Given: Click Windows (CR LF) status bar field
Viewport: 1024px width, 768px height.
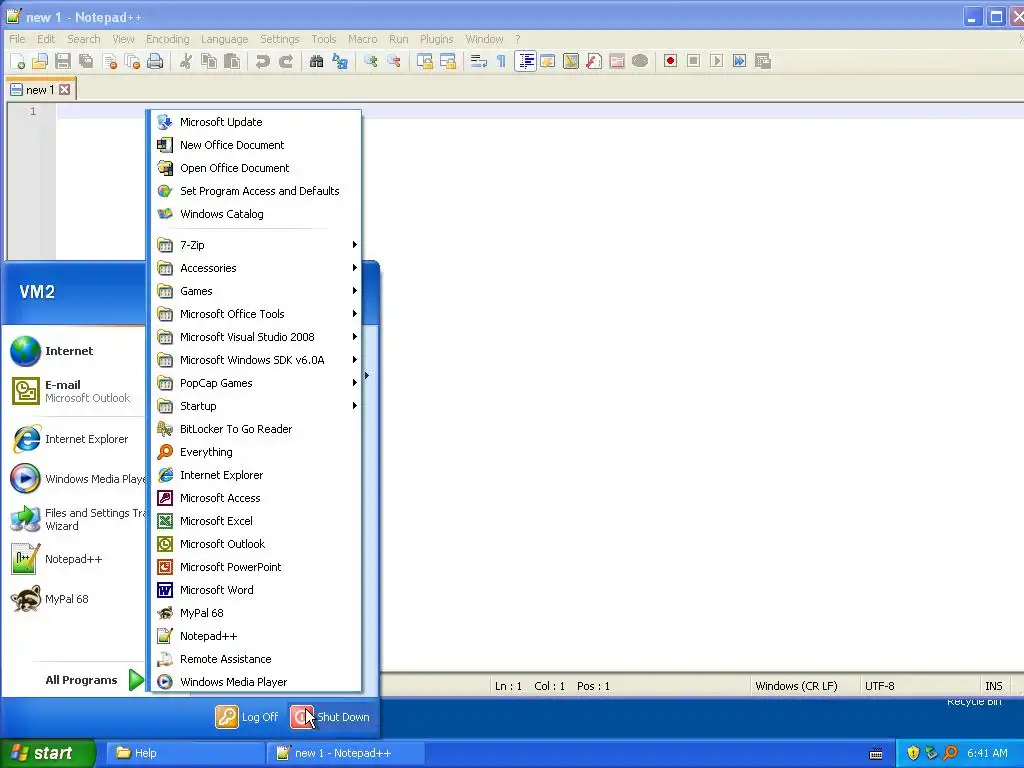Looking at the screenshot, I should click(x=803, y=686).
